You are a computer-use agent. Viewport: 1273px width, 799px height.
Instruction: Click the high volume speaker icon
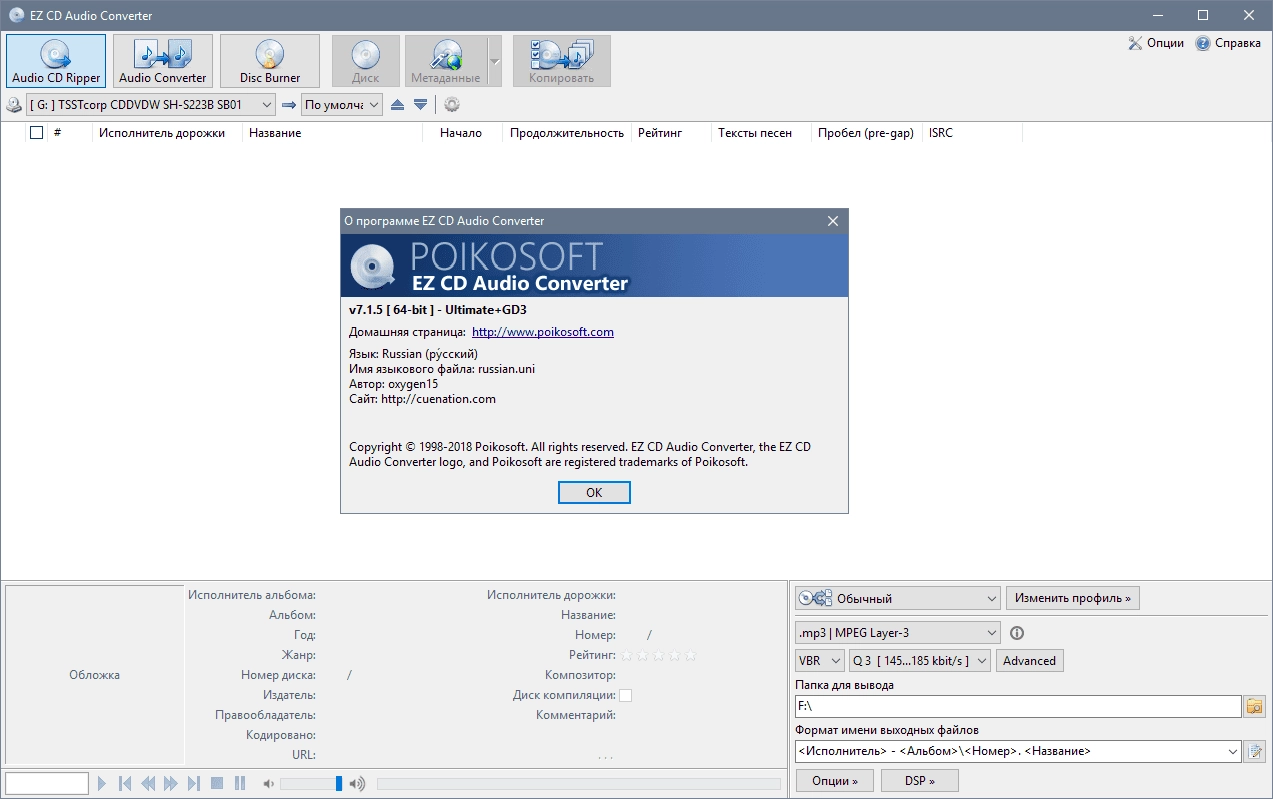[x=358, y=783]
